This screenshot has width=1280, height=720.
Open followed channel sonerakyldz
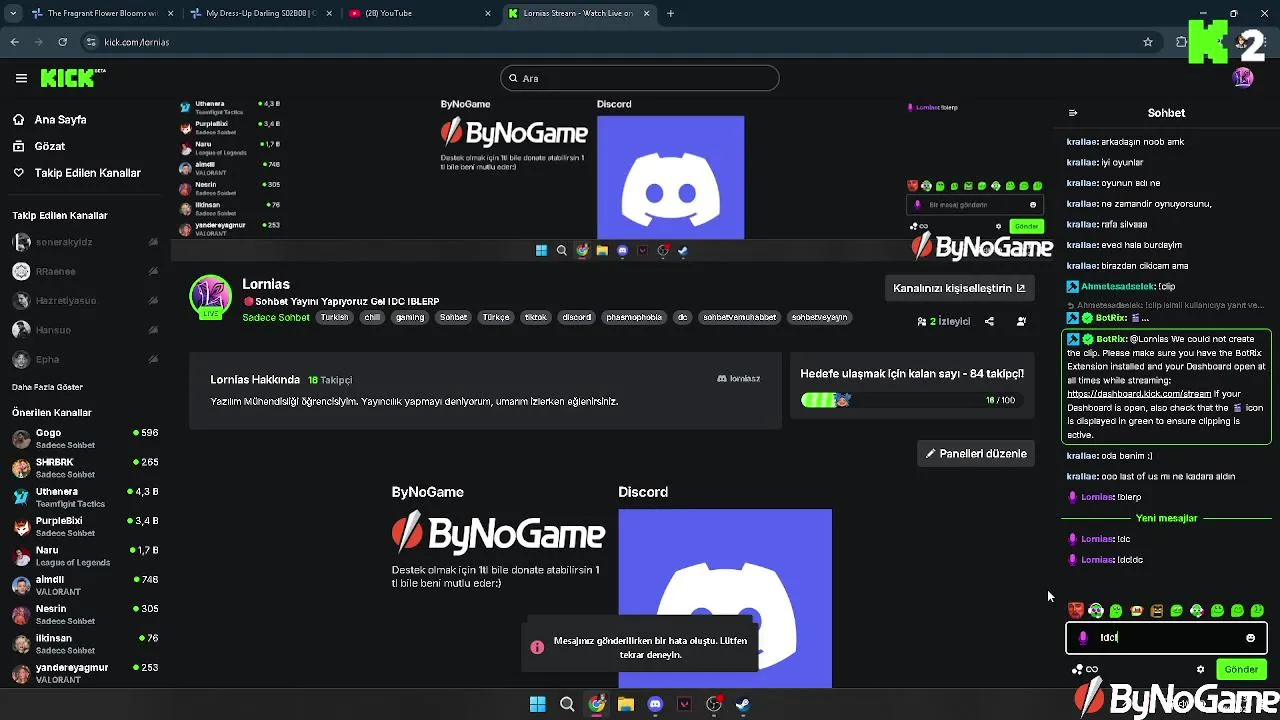85,242
